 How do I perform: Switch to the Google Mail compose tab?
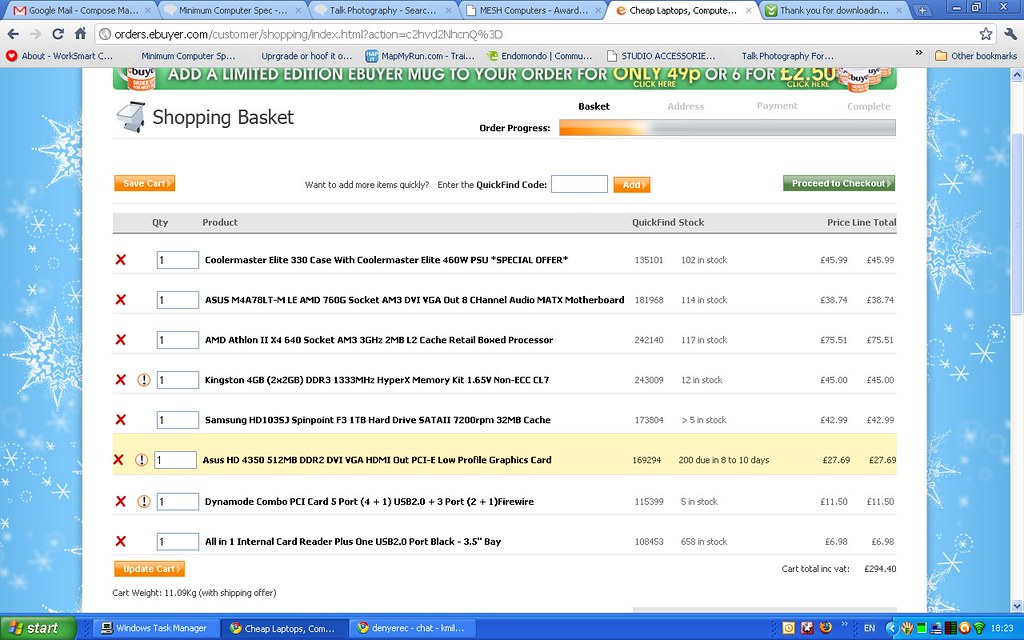pos(81,10)
